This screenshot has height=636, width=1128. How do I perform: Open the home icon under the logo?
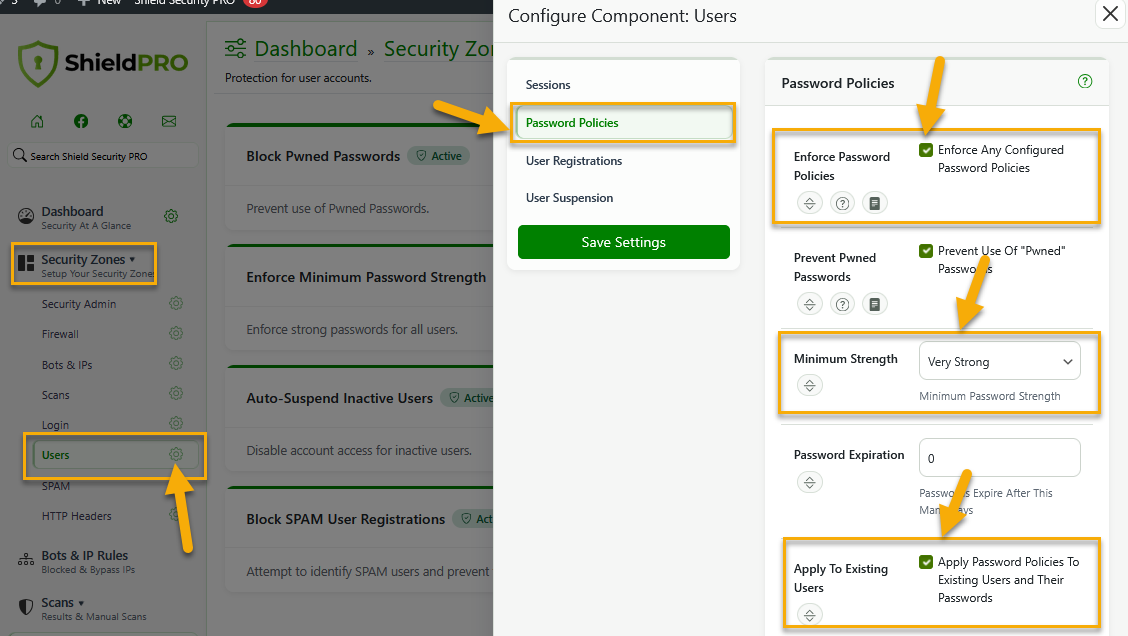point(37,121)
